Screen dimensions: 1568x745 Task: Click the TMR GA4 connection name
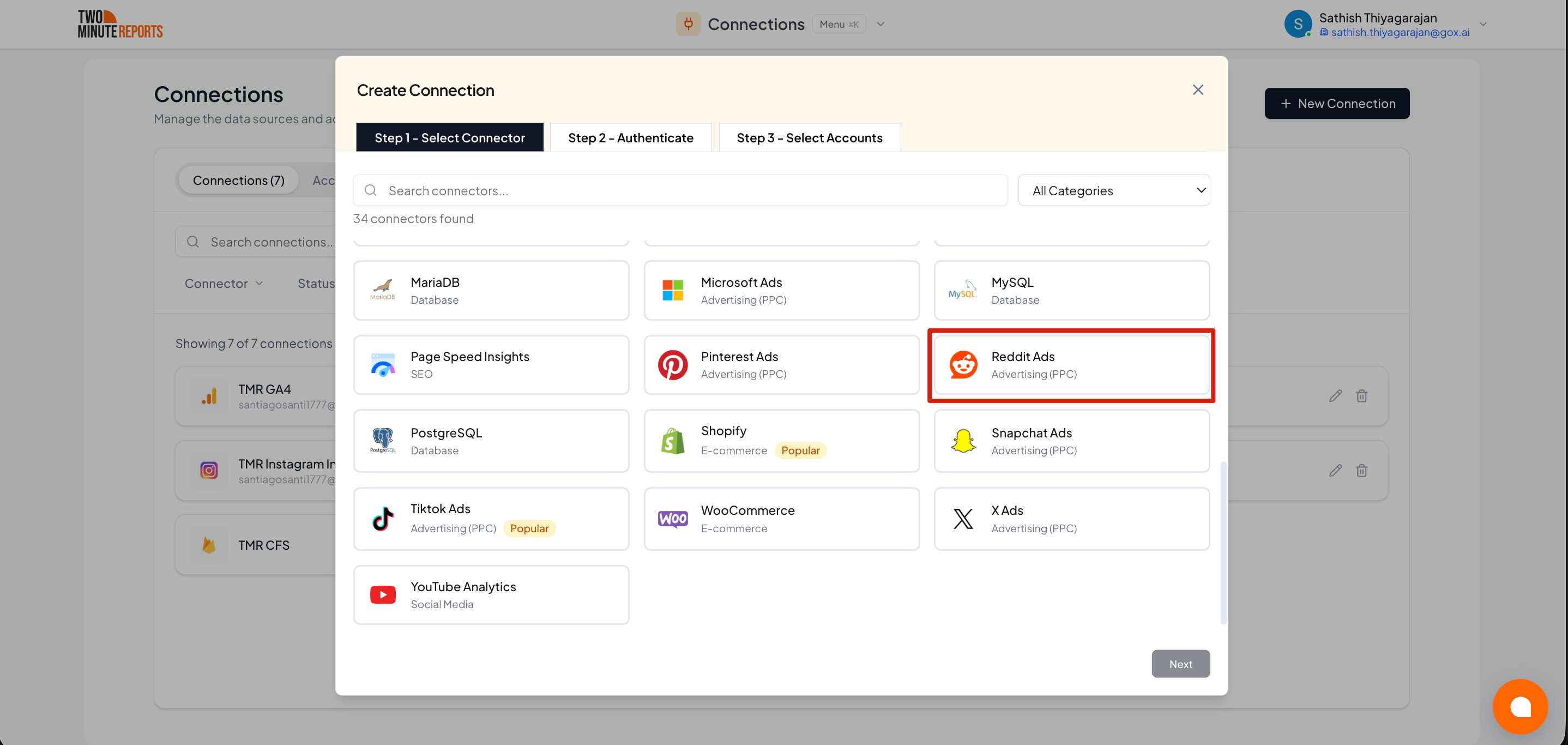pyautogui.click(x=265, y=389)
